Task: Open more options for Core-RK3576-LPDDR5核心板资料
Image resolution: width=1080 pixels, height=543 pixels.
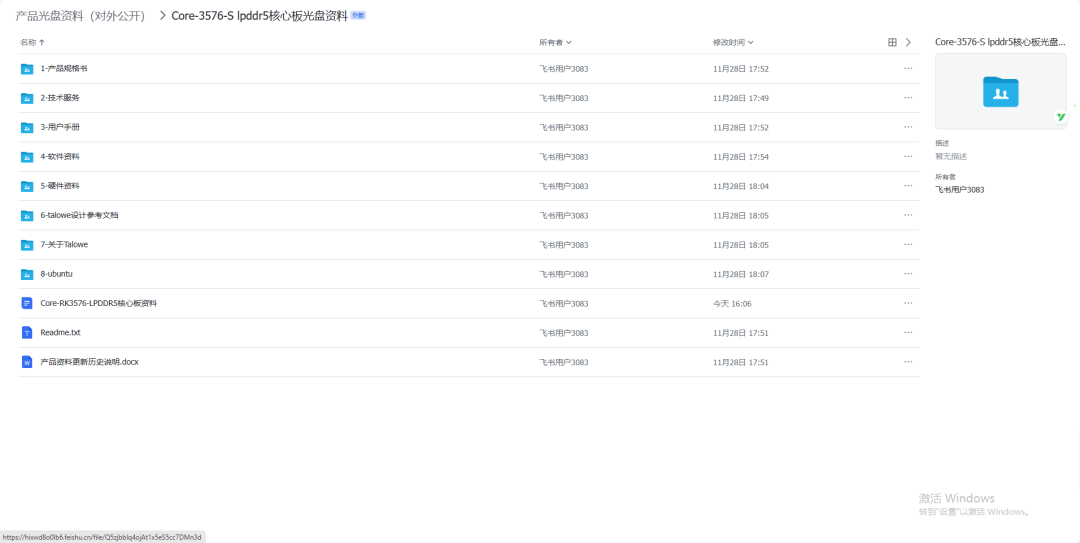Action: pos(908,303)
